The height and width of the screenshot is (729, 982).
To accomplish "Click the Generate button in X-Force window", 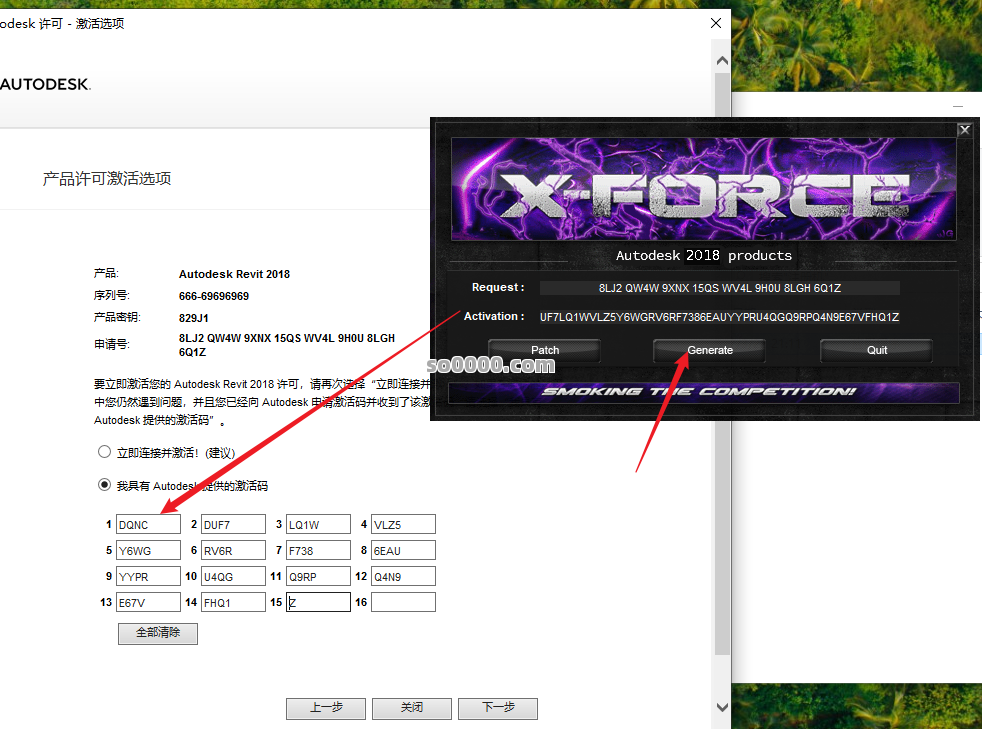I will (710, 350).
